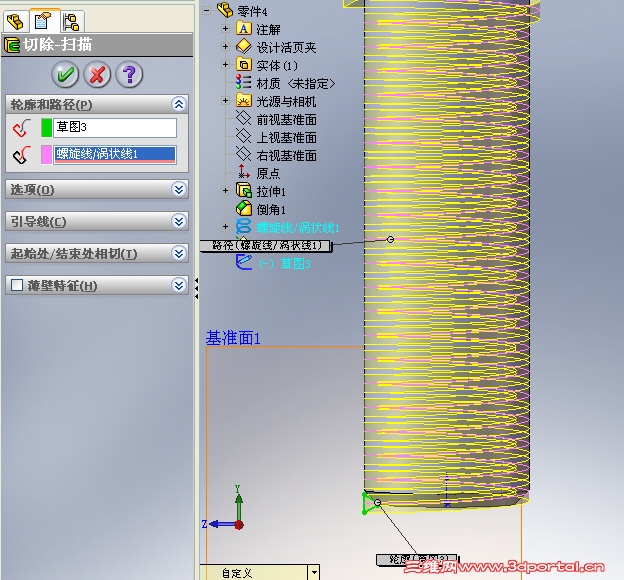
Task: Click the 倒角1 chamfer icon
Action: point(244,209)
